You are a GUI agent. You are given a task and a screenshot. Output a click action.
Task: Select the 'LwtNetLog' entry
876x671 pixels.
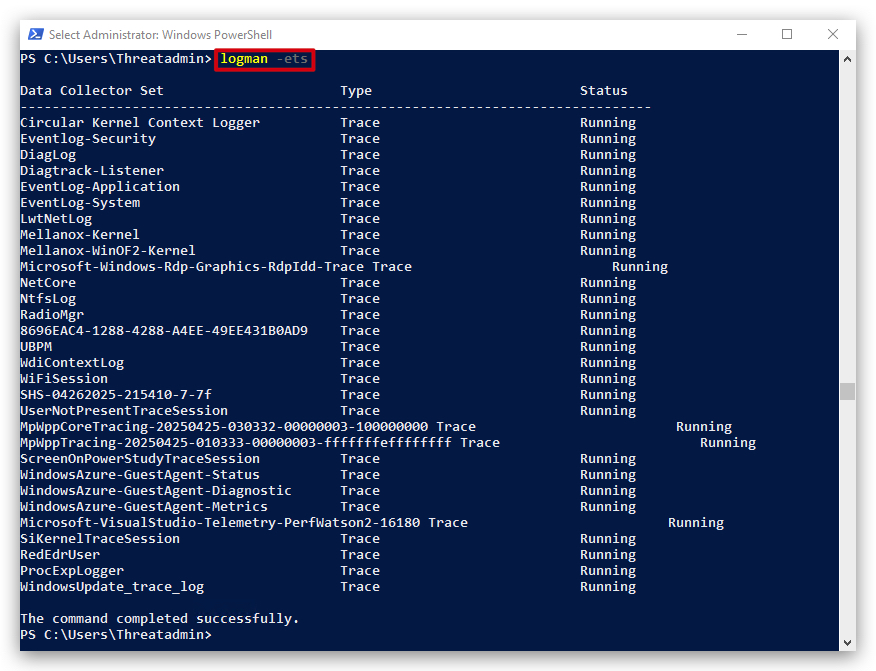tap(56, 218)
